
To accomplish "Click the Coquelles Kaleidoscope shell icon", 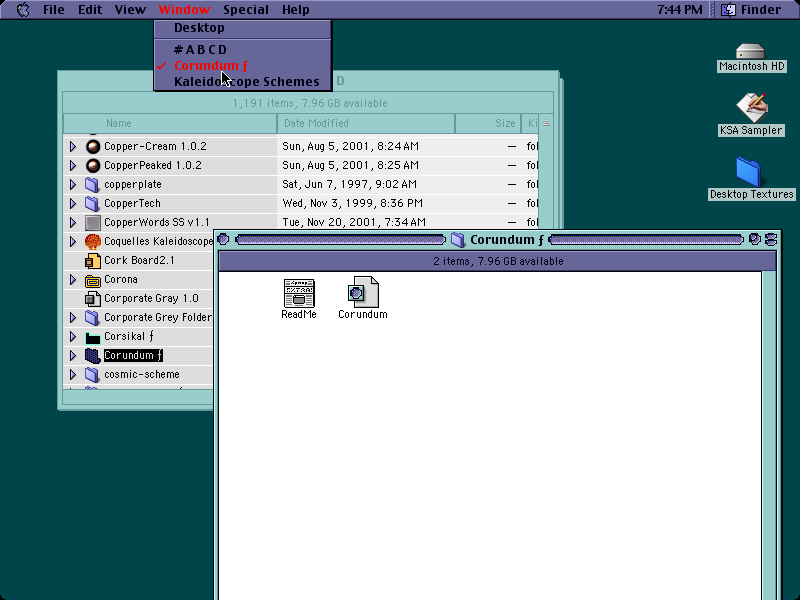I will pos(92,241).
